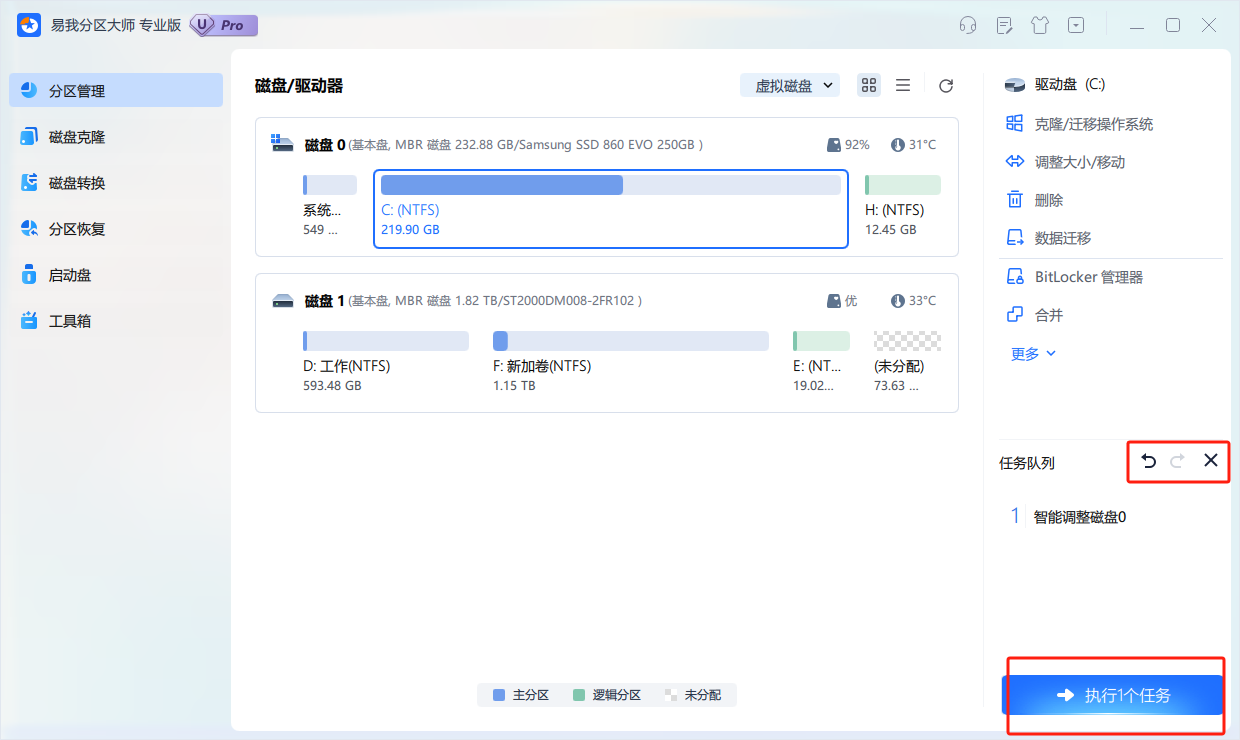Click 克隆/迁移操作系统 in right panel
This screenshot has width=1240, height=740.
coord(1080,124)
